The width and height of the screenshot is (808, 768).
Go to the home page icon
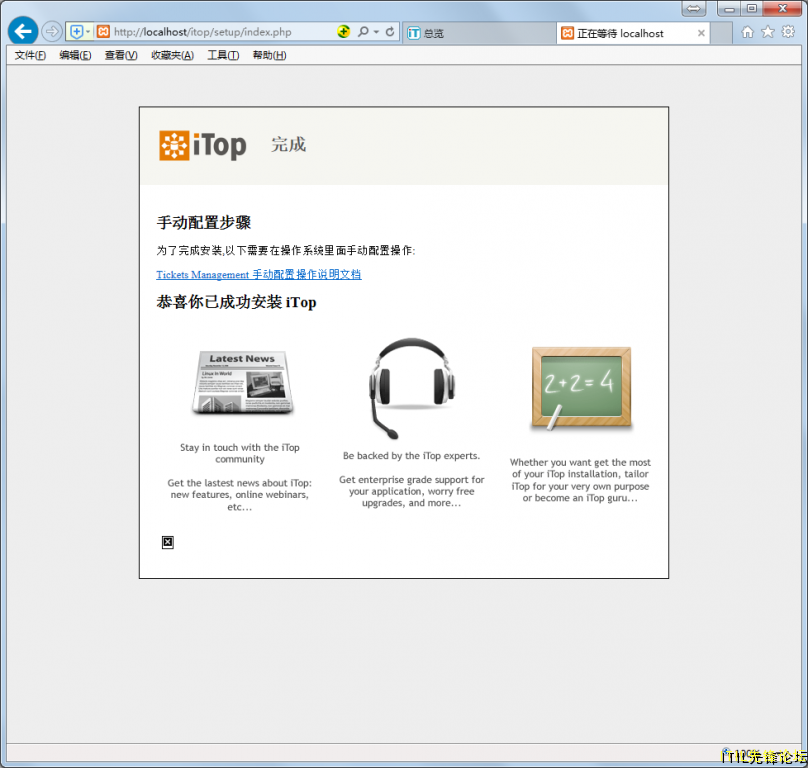[747, 32]
